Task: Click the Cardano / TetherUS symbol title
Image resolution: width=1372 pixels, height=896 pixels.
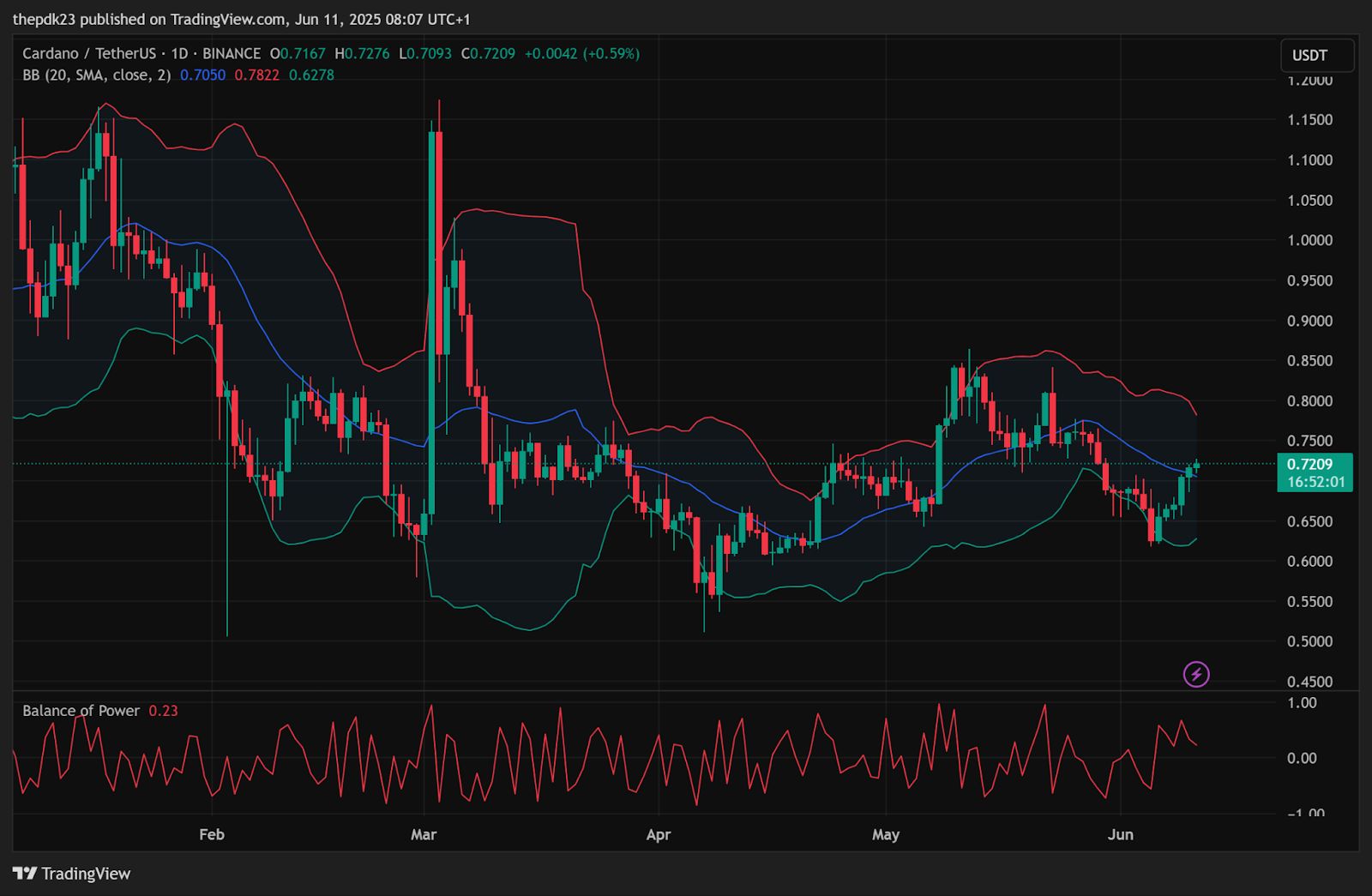Action: (89, 53)
